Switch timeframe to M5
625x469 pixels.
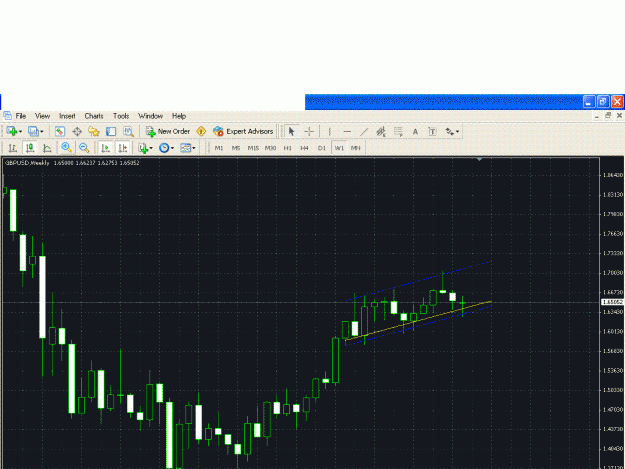click(x=236, y=148)
